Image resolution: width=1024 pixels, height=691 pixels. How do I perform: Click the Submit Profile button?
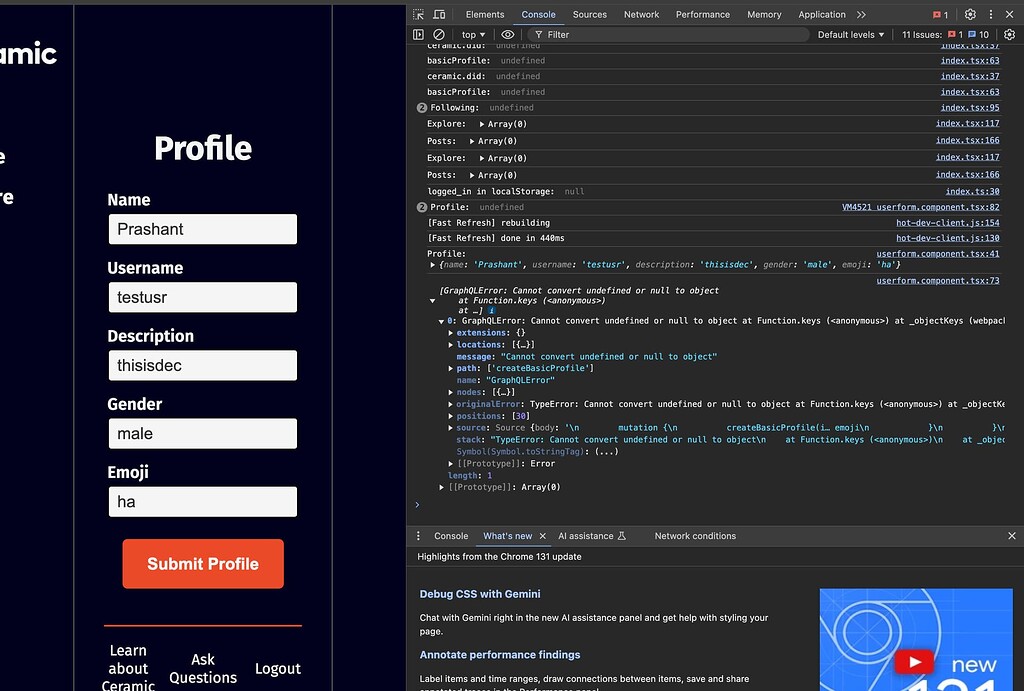(203, 563)
